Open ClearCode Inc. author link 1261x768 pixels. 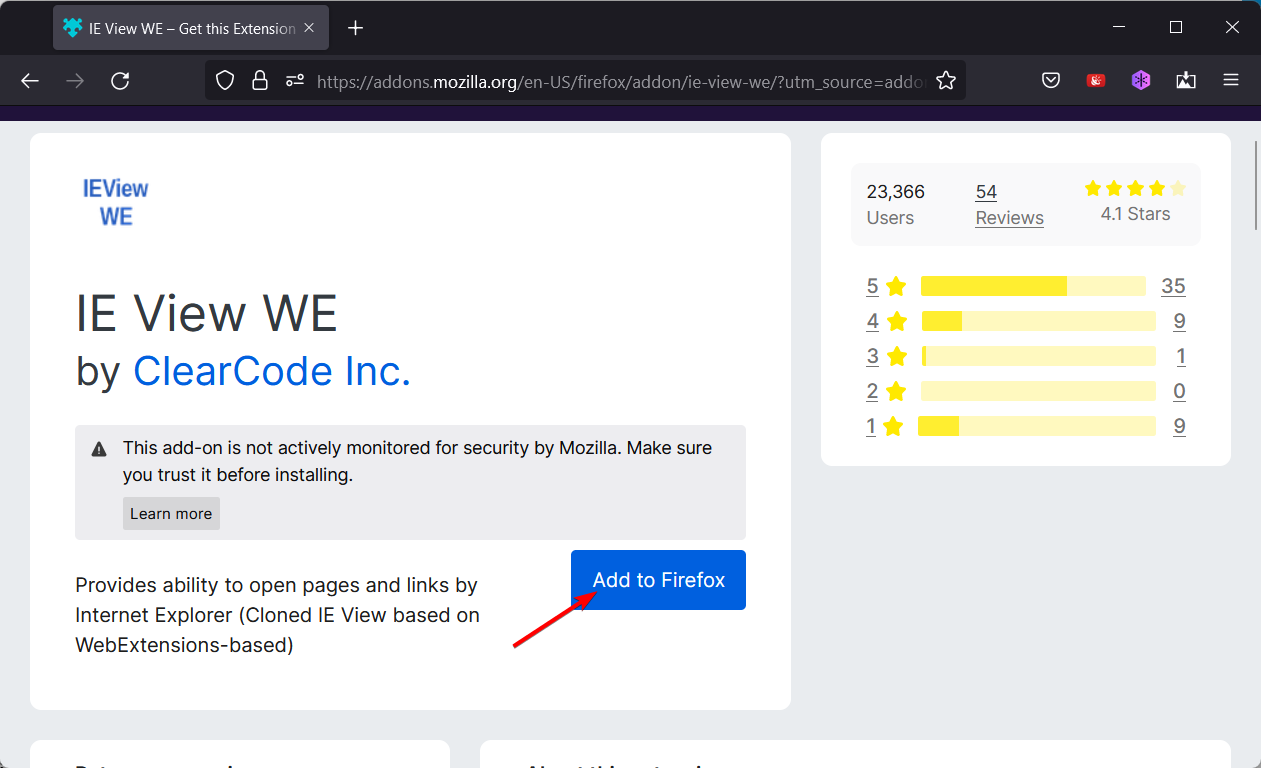[272, 371]
